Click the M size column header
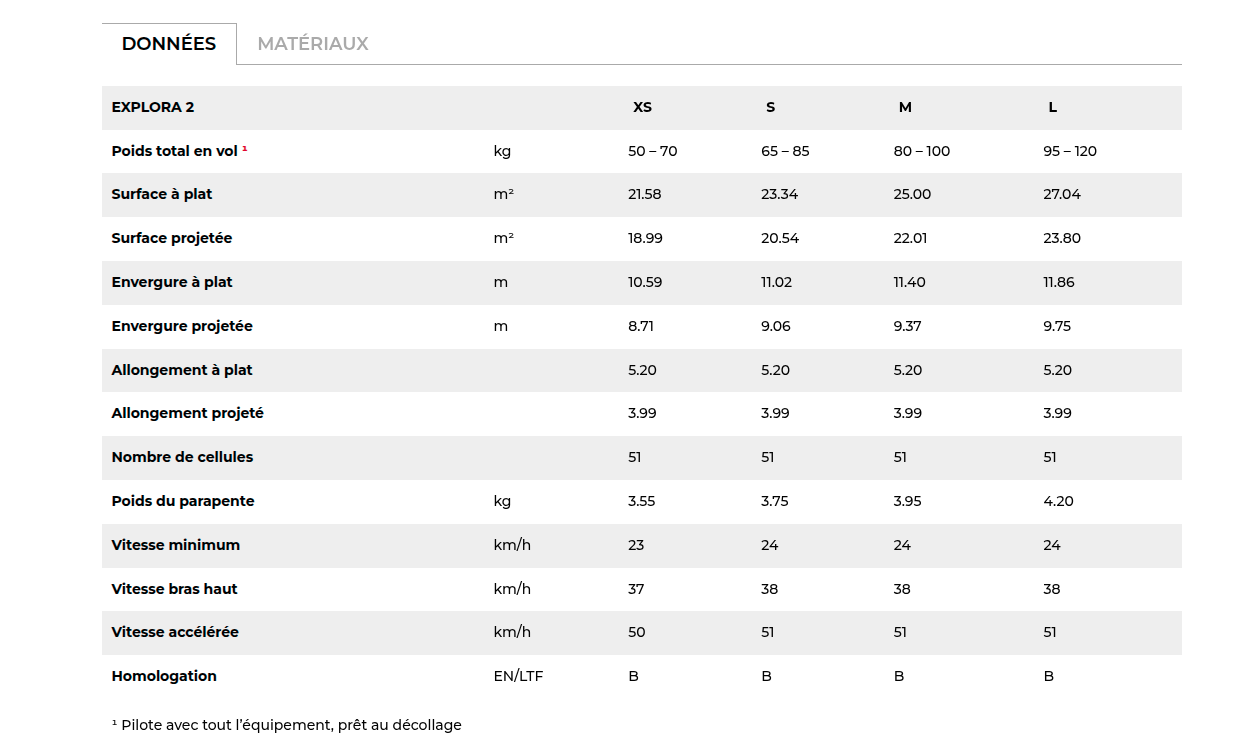Screen dimensions: 1234x739 (905, 107)
